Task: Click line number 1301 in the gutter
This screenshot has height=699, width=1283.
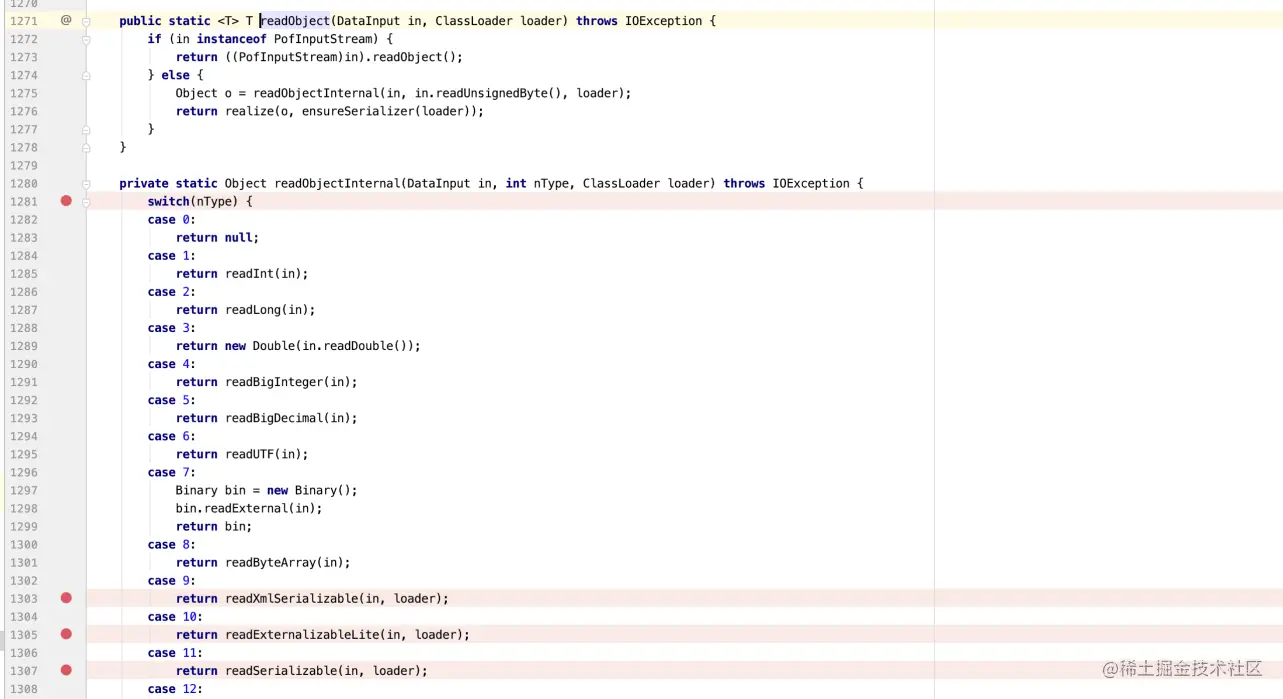Action: [24, 562]
